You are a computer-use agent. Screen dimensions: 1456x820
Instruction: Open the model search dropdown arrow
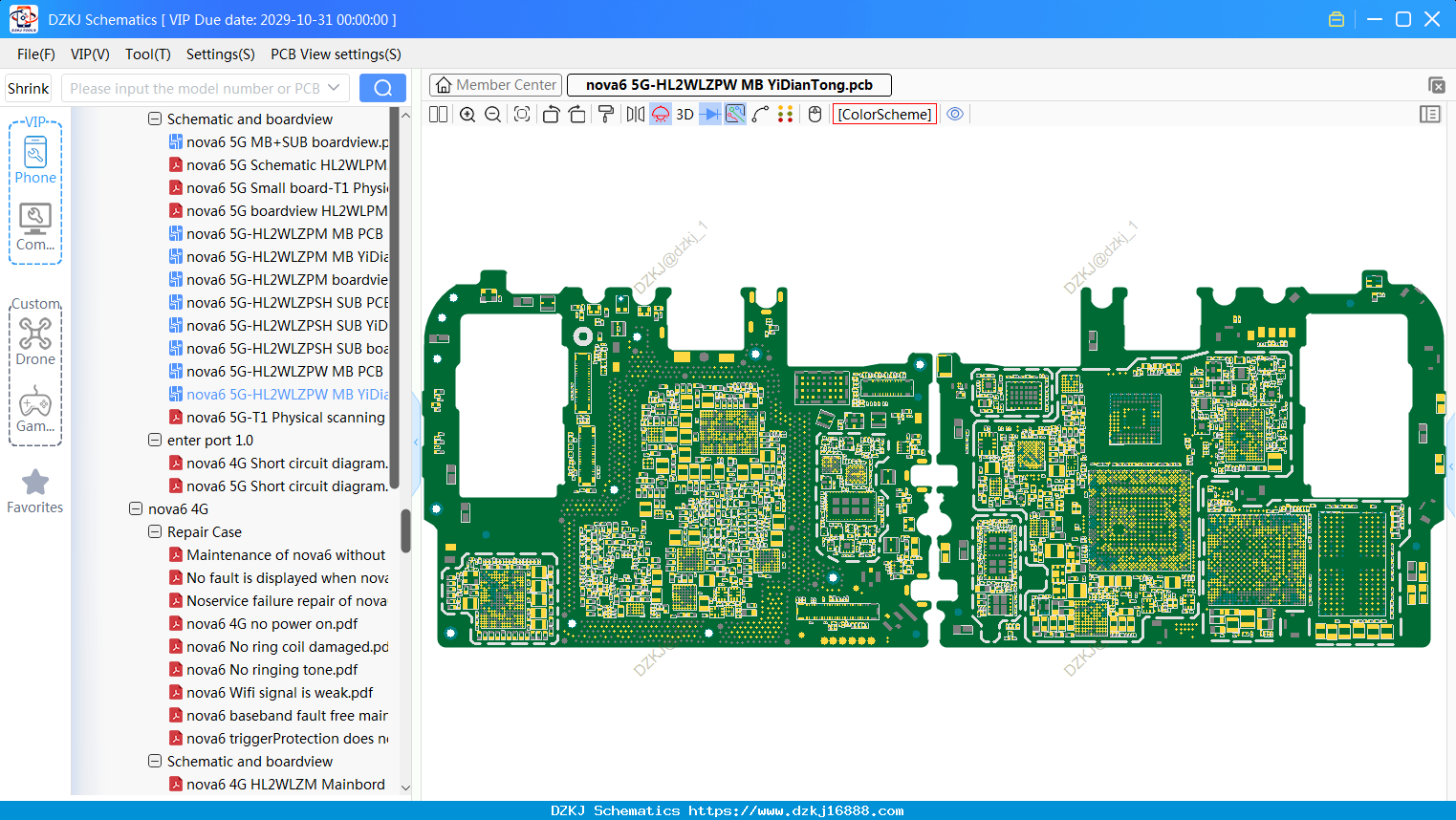[x=334, y=88]
